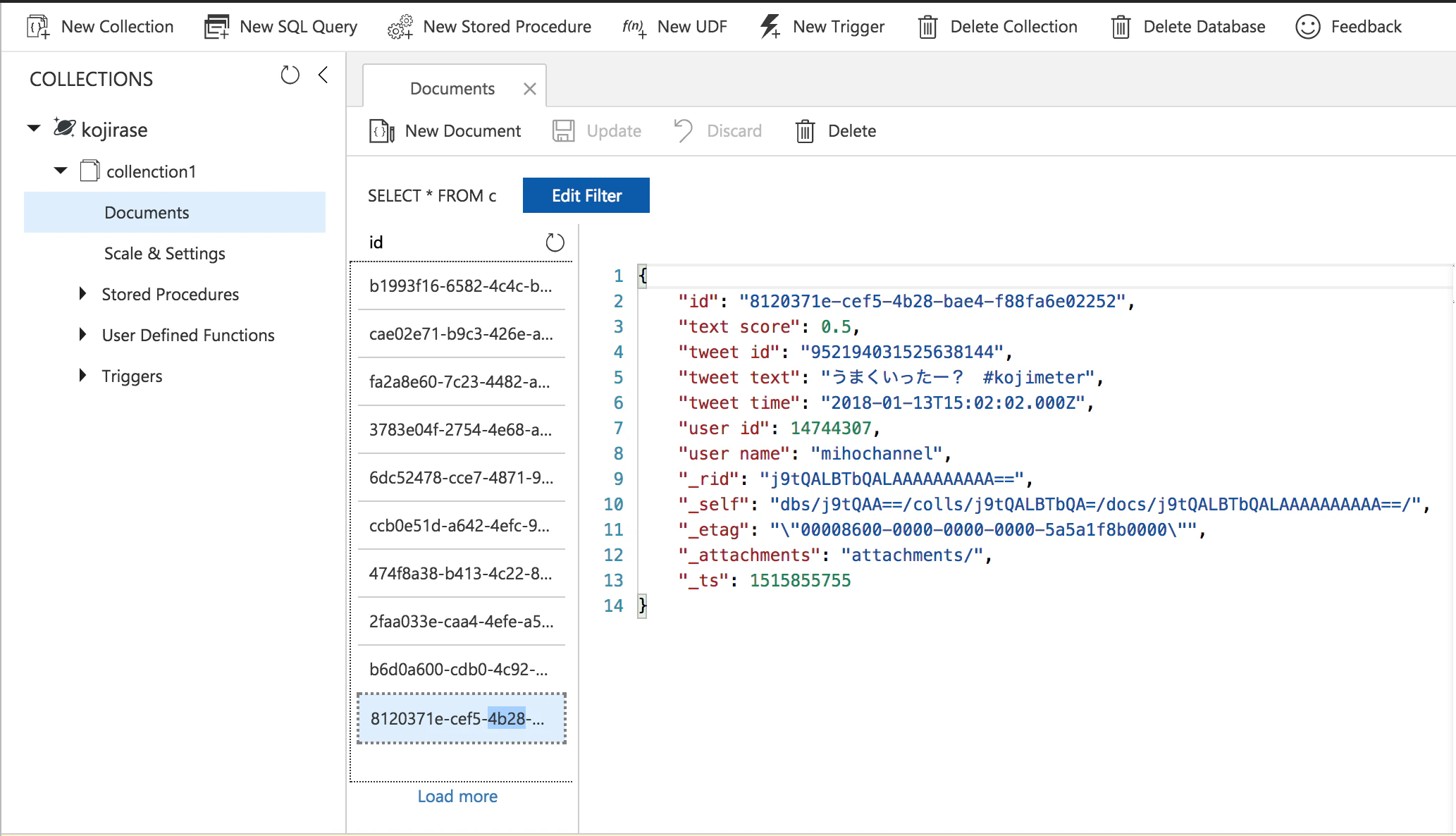This screenshot has width=1456, height=836.
Task: Open document b6d0a600-cdb0-4c92-...
Action: coord(462,669)
